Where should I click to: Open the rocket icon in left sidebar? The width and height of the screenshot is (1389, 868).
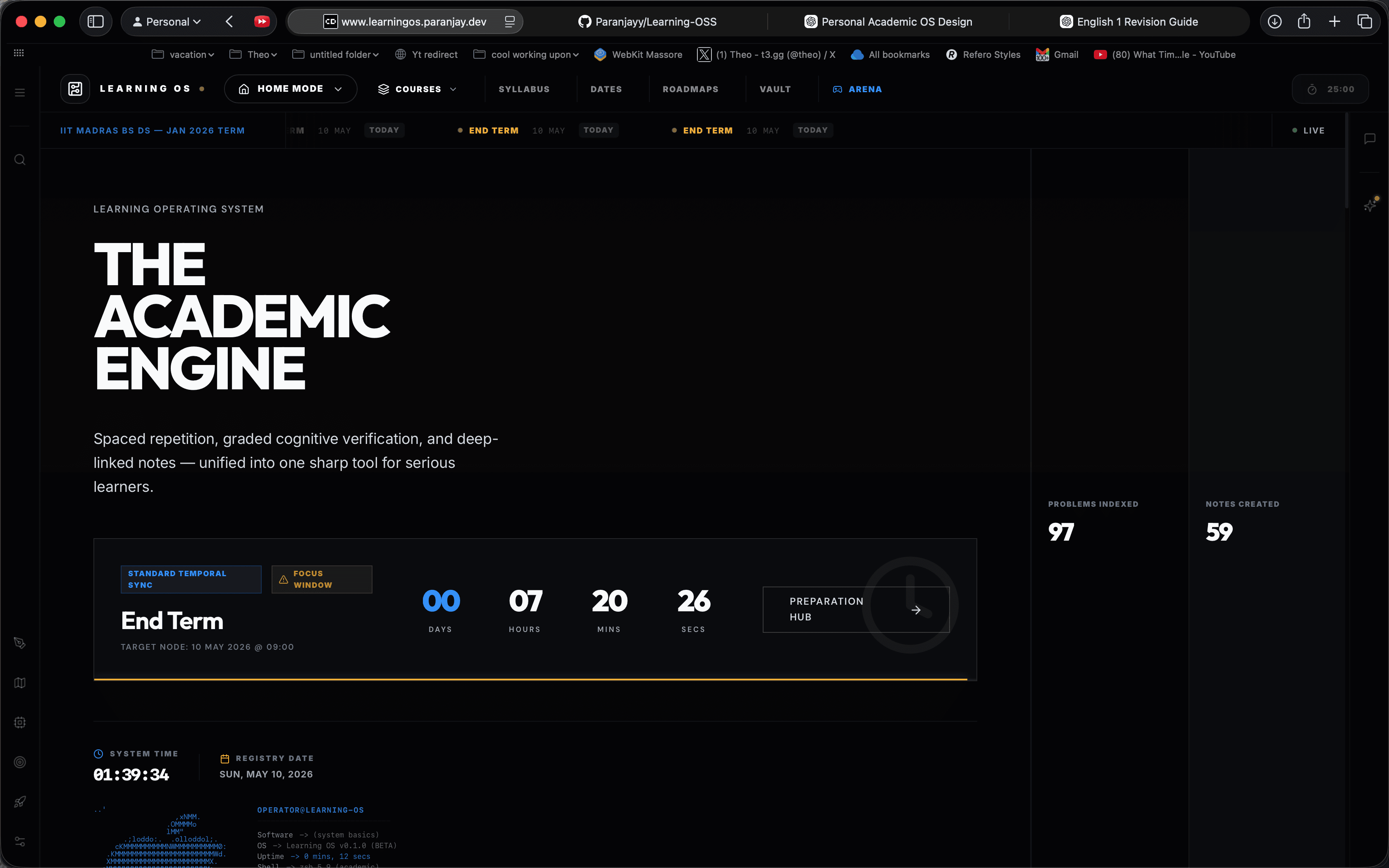(20, 802)
